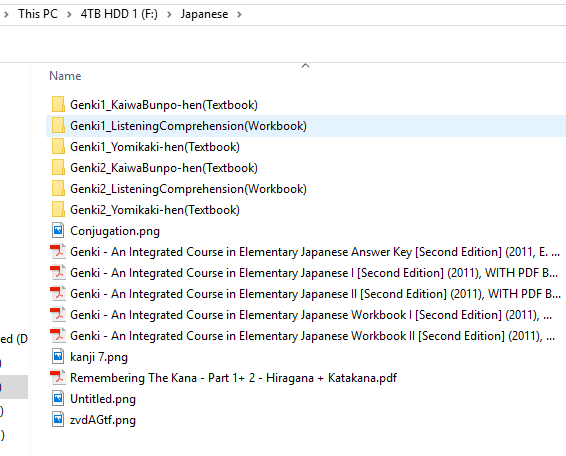
Task: Select the Genki2_Yomikaki-hen(Textbook) name text
Action: 155,210
